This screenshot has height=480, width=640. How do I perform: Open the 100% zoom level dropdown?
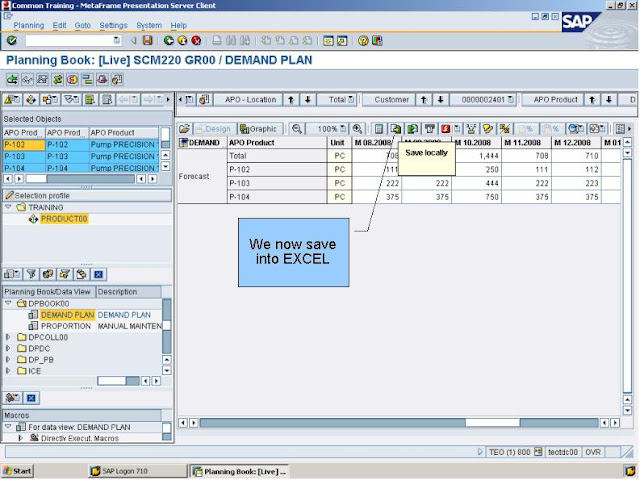click(x=343, y=129)
